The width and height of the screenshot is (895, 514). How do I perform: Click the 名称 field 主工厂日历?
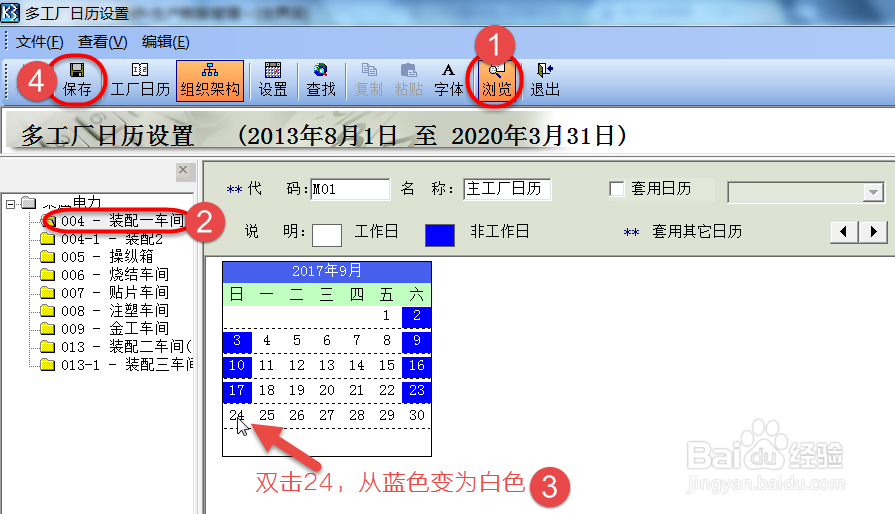tap(507, 189)
